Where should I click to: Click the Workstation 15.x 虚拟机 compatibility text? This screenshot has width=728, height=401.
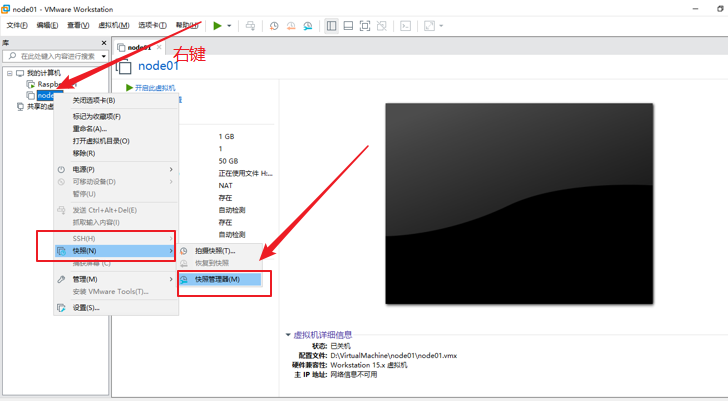coord(369,365)
